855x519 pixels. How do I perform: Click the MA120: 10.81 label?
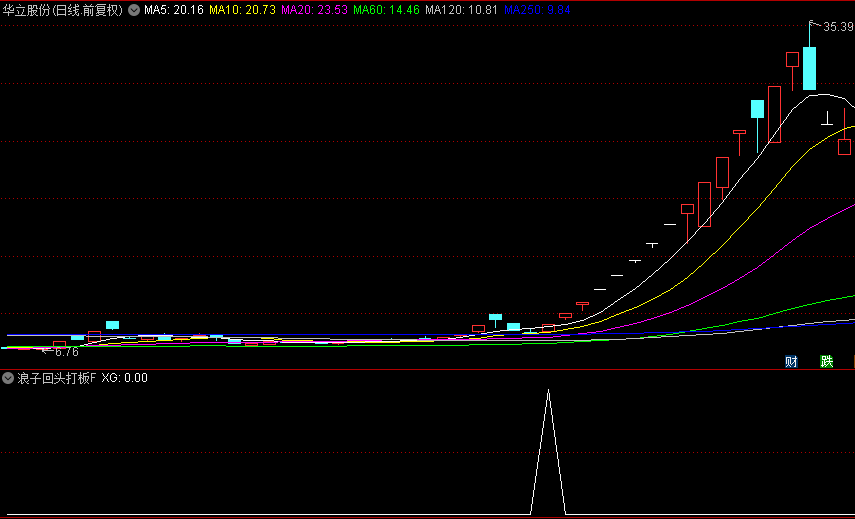click(461, 10)
